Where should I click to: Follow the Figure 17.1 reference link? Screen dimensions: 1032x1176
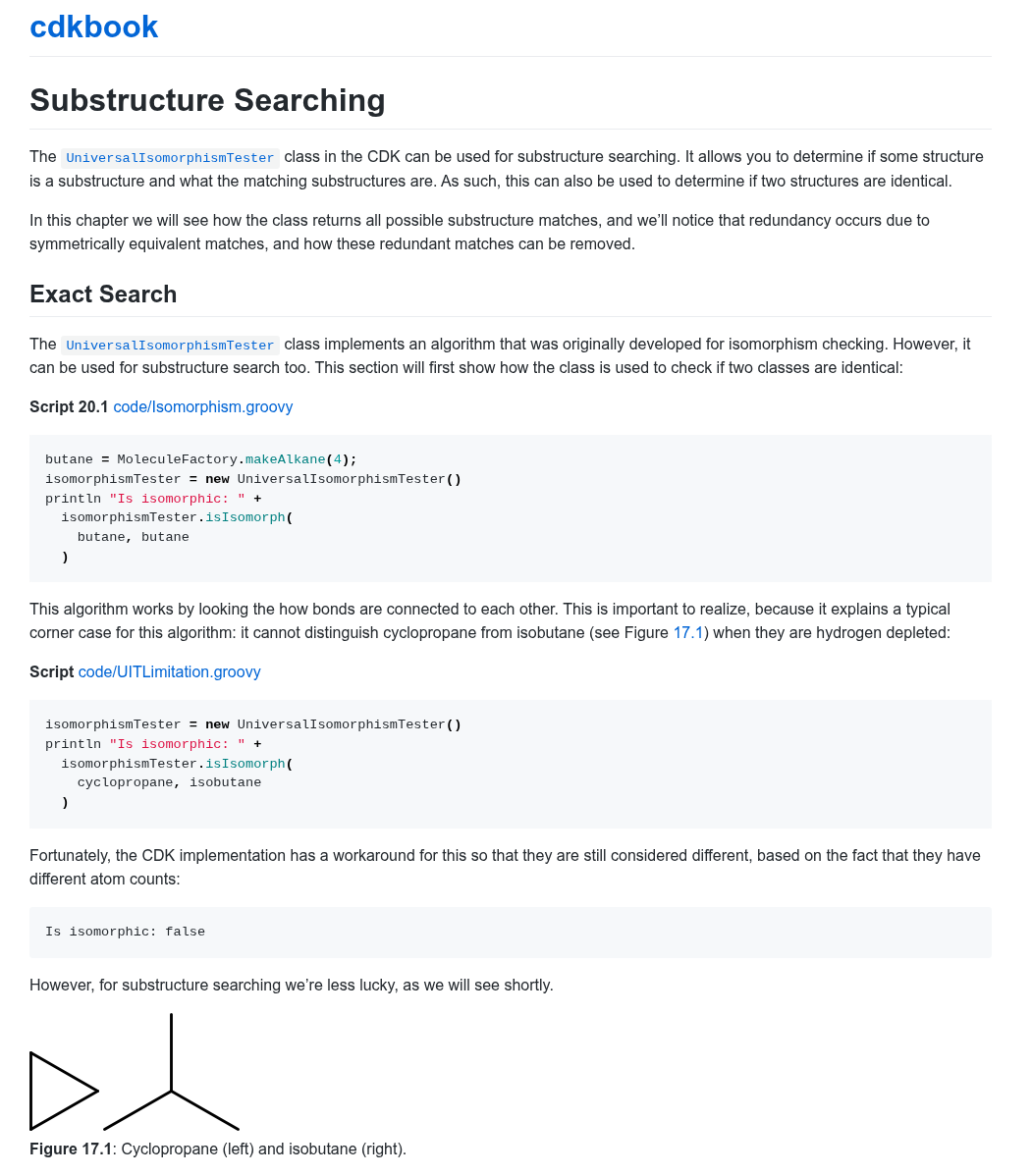point(687,632)
